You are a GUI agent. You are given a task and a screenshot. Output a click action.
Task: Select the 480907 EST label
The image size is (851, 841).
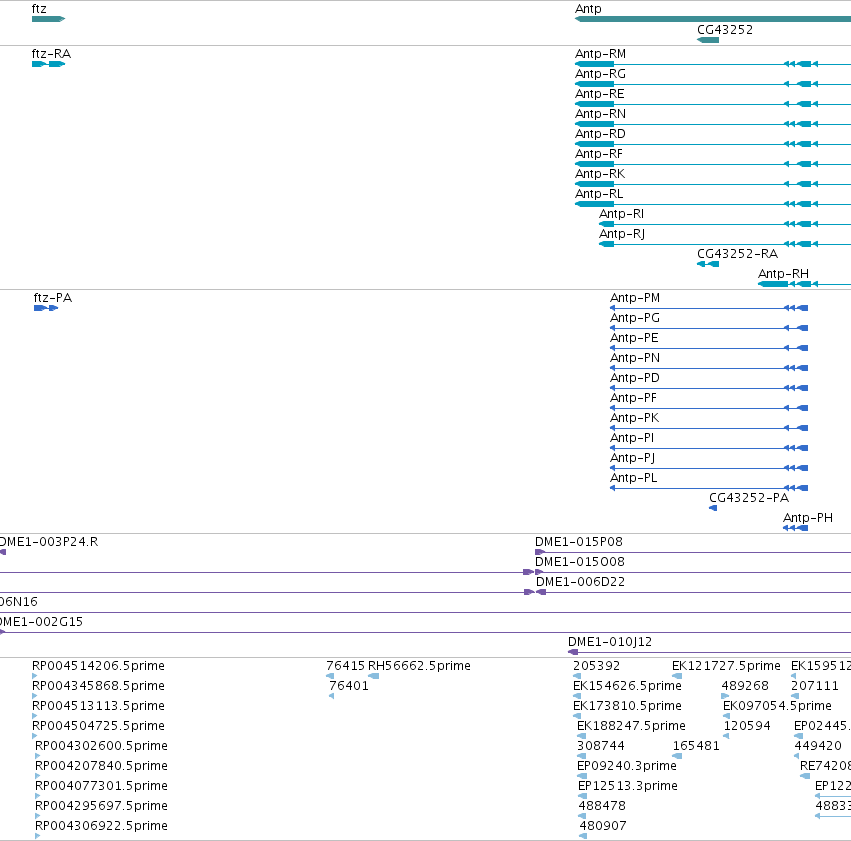tap(603, 826)
